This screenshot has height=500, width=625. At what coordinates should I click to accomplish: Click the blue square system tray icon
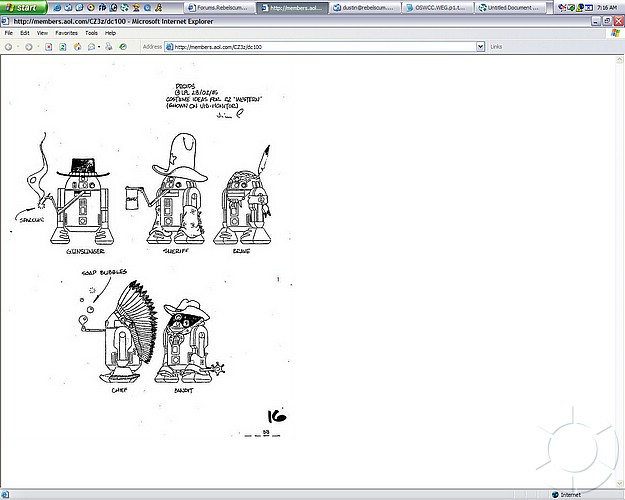(589, 8)
